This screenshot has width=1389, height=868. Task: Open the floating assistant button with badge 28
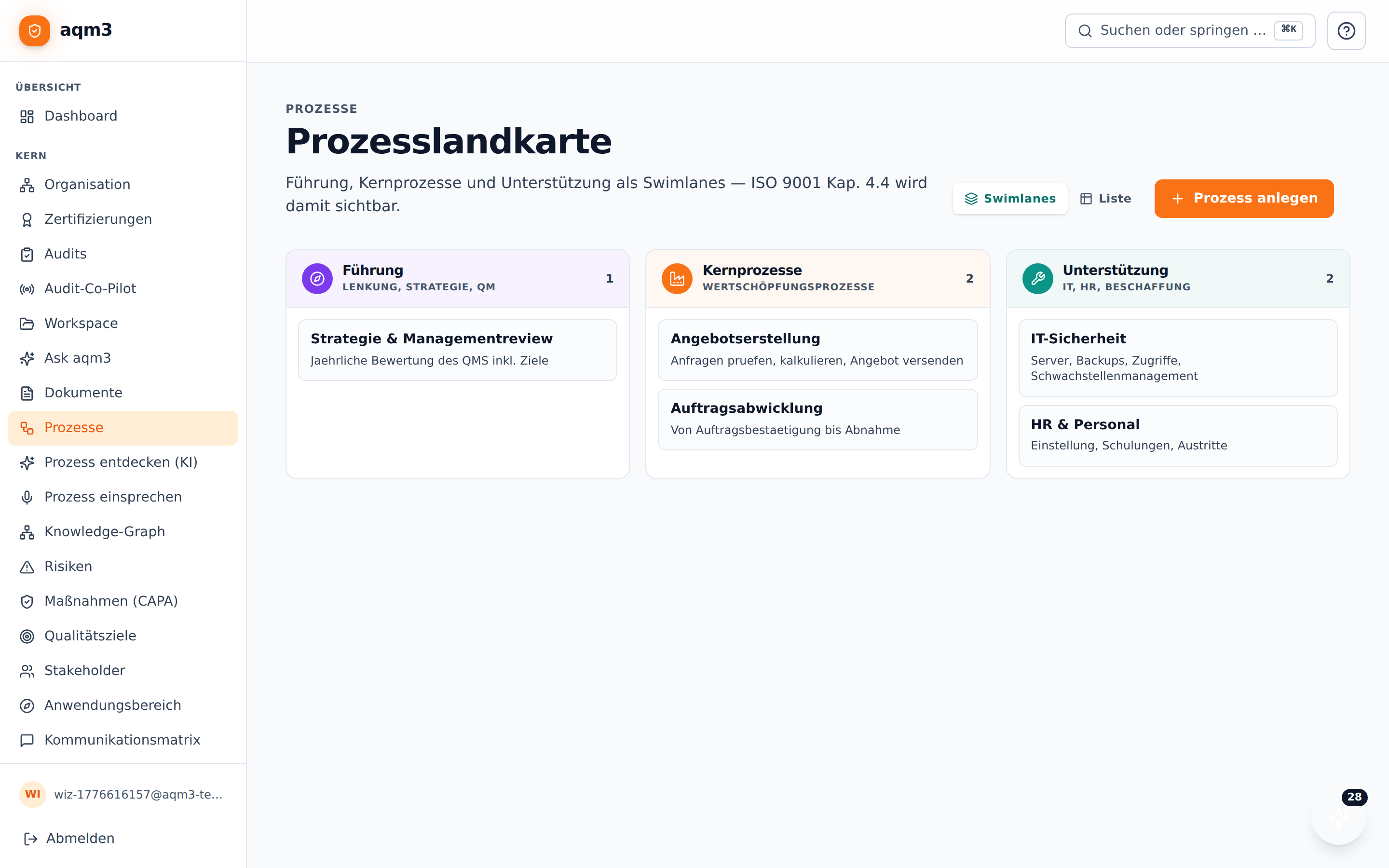point(1338,818)
